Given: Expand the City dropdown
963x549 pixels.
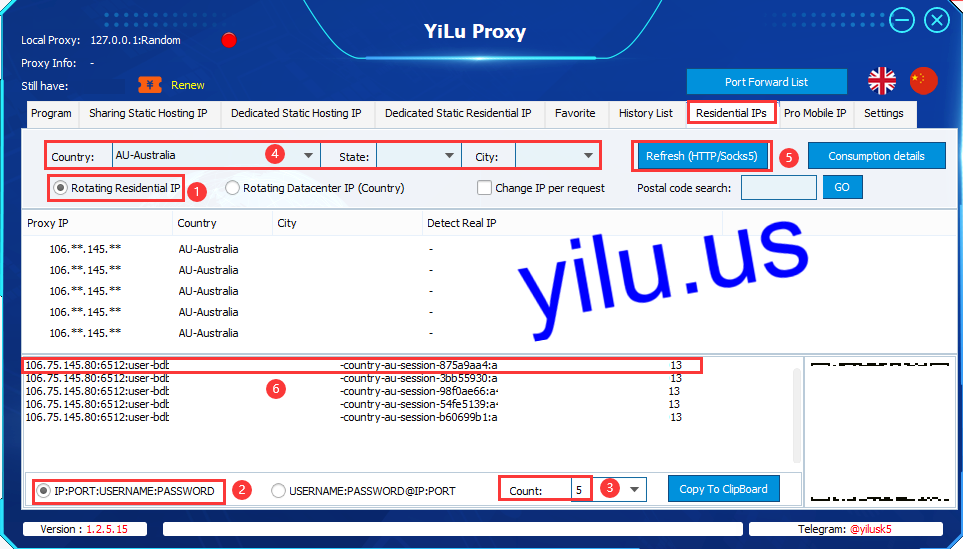Looking at the screenshot, I should (x=588, y=155).
